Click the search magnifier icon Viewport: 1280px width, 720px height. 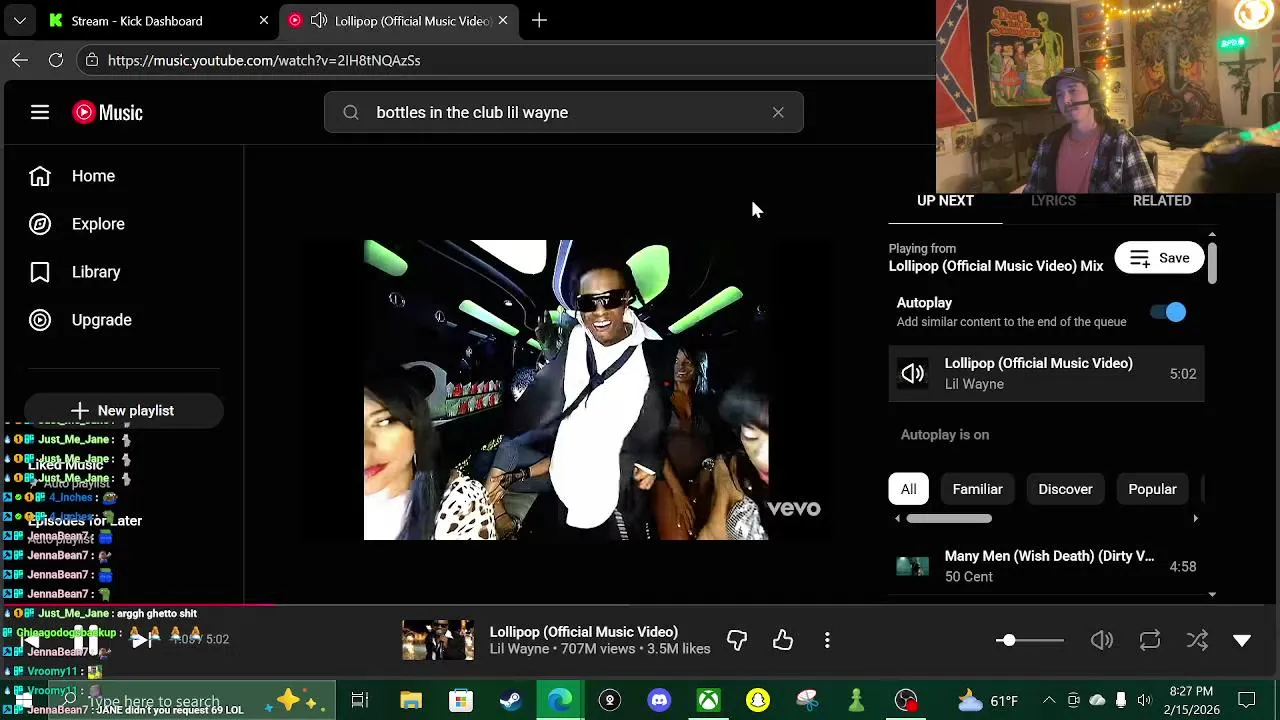tap(351, 112)
